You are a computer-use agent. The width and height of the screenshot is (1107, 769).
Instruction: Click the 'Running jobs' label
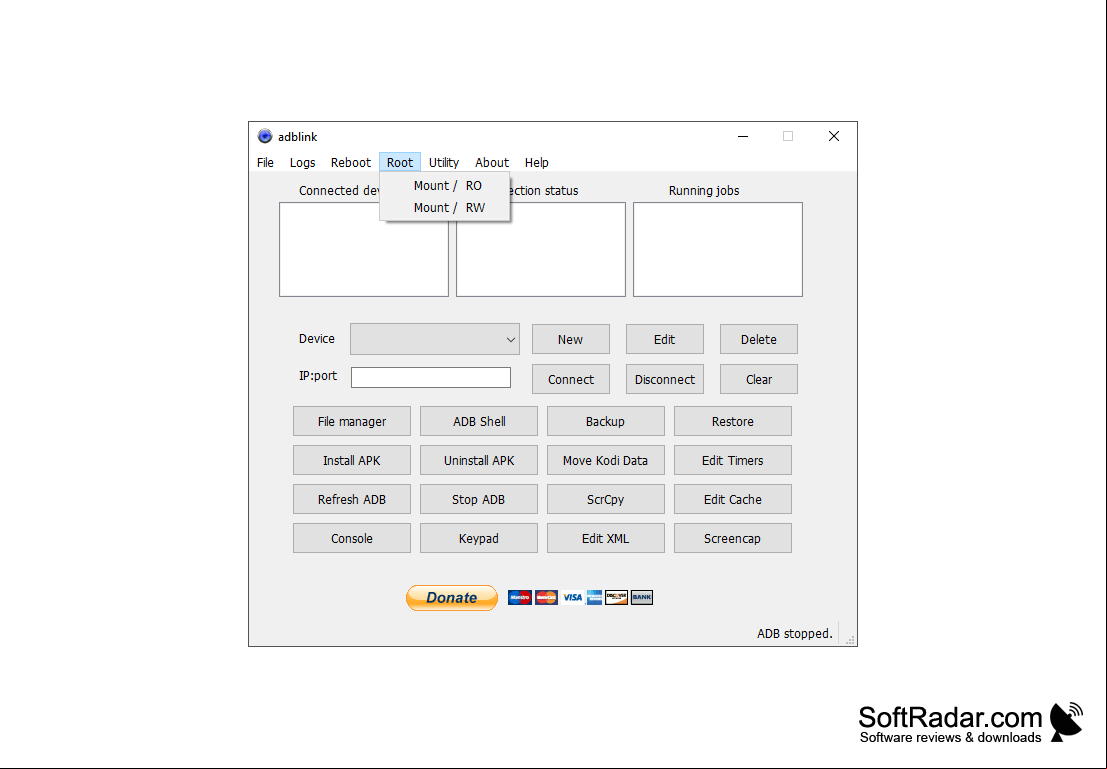(x=704, y=191)
